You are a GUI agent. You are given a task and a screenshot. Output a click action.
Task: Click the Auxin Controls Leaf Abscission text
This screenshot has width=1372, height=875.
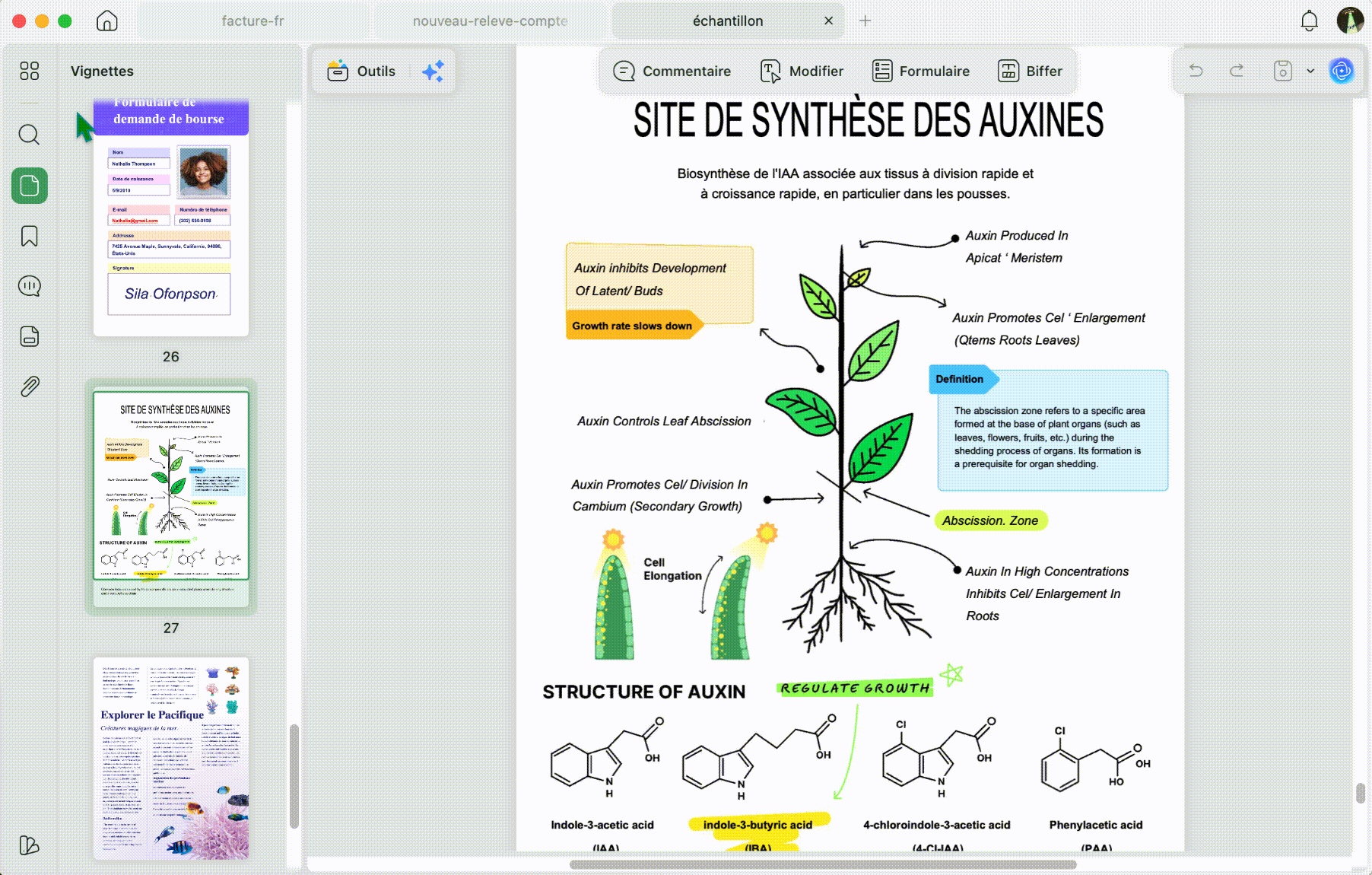point(664,421)
